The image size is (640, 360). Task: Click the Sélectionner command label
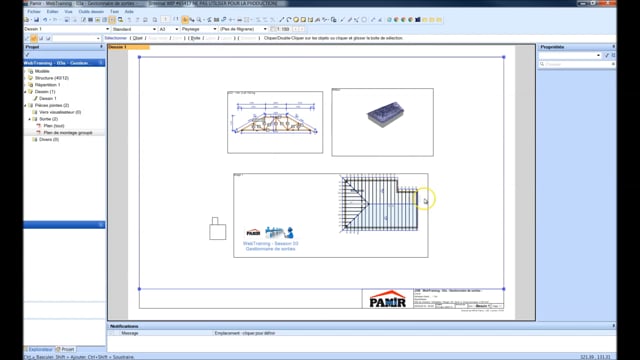116,38
